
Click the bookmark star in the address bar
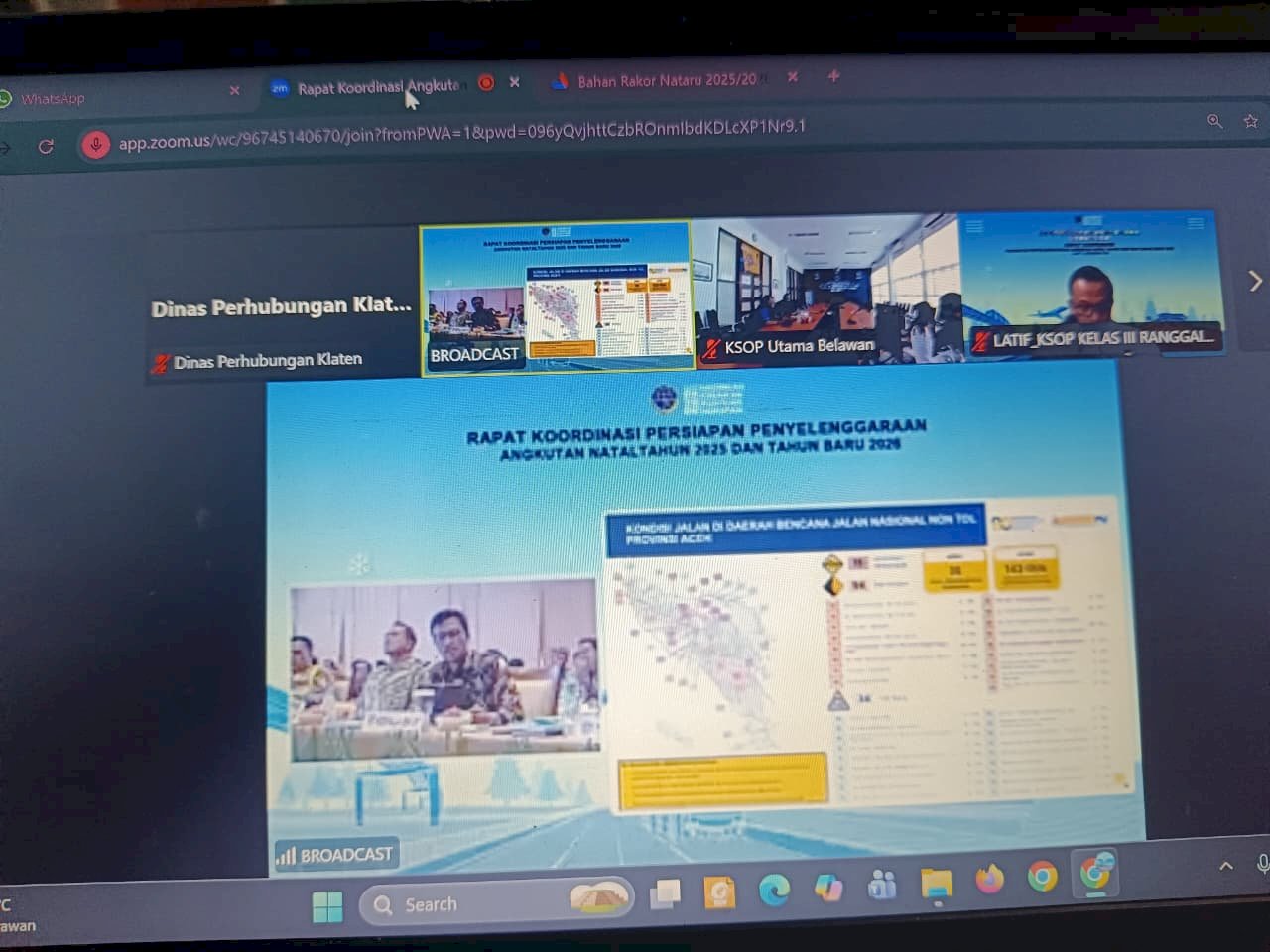(1249, 122)
